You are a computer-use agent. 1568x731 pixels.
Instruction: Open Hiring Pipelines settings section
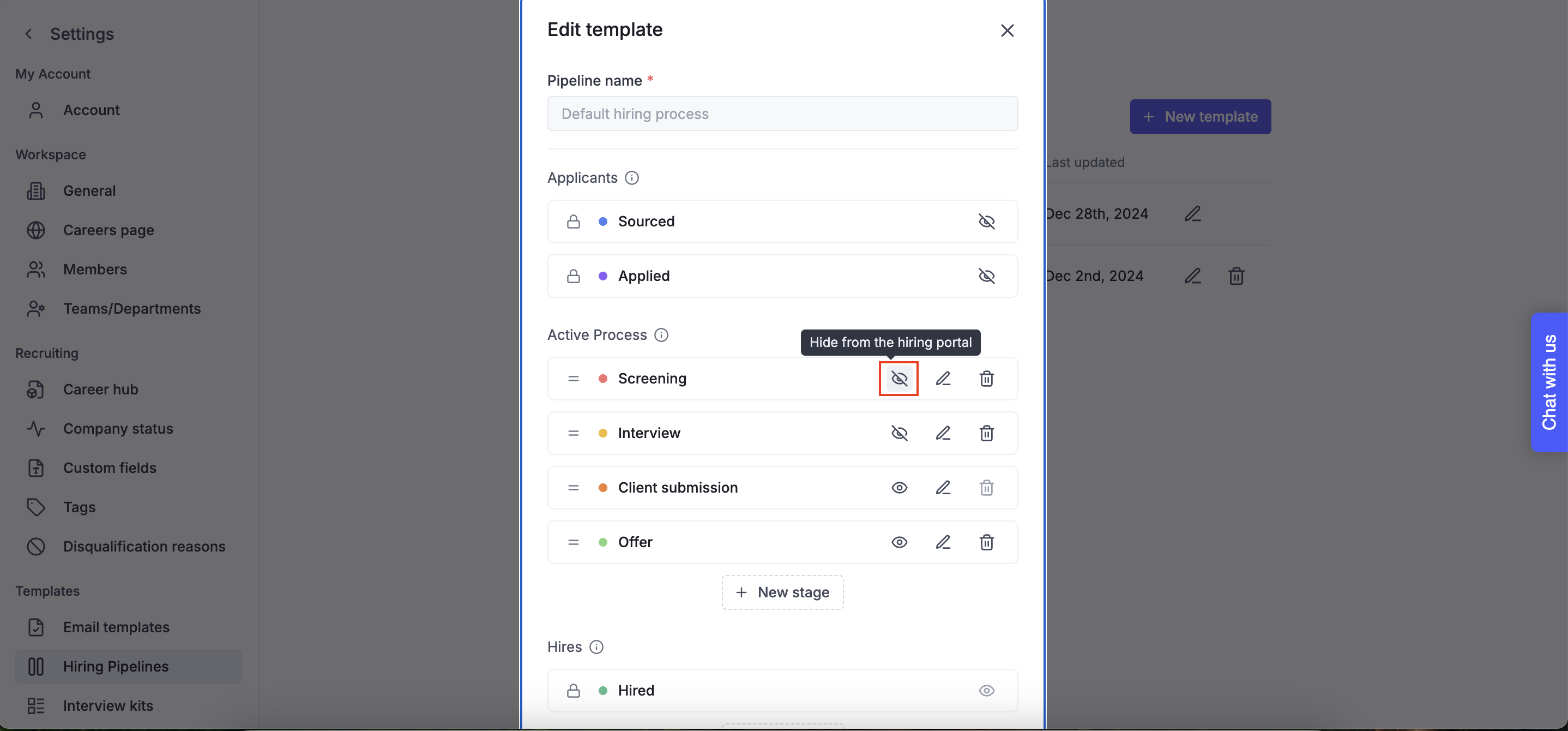(x=116, y=667)
